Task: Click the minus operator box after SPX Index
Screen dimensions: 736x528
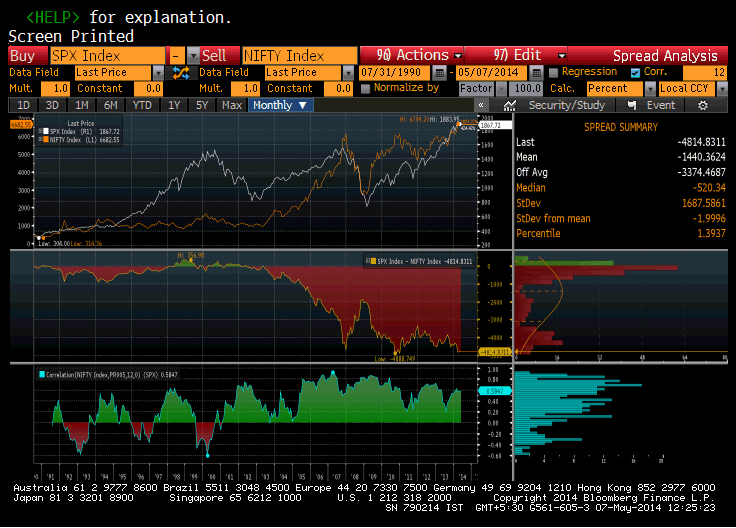Action: 176,56
